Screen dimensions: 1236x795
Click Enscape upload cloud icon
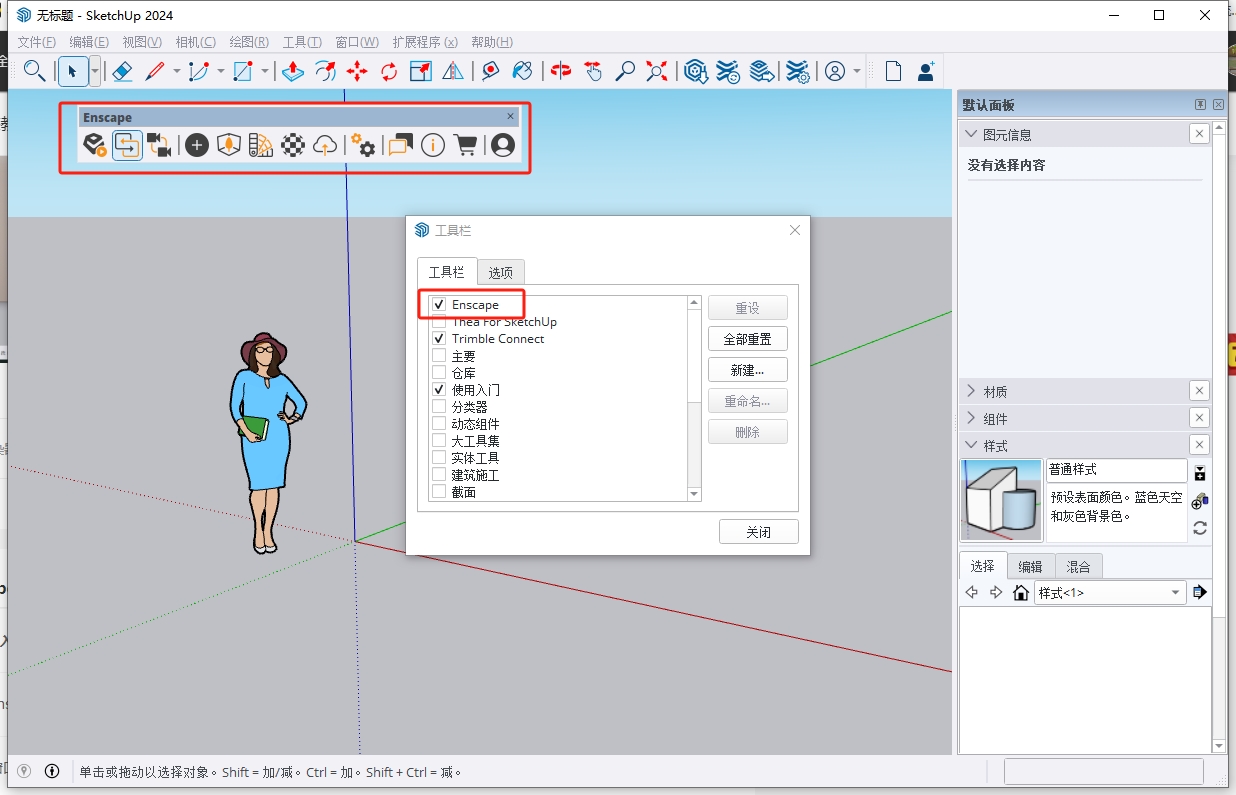[324, 145]
